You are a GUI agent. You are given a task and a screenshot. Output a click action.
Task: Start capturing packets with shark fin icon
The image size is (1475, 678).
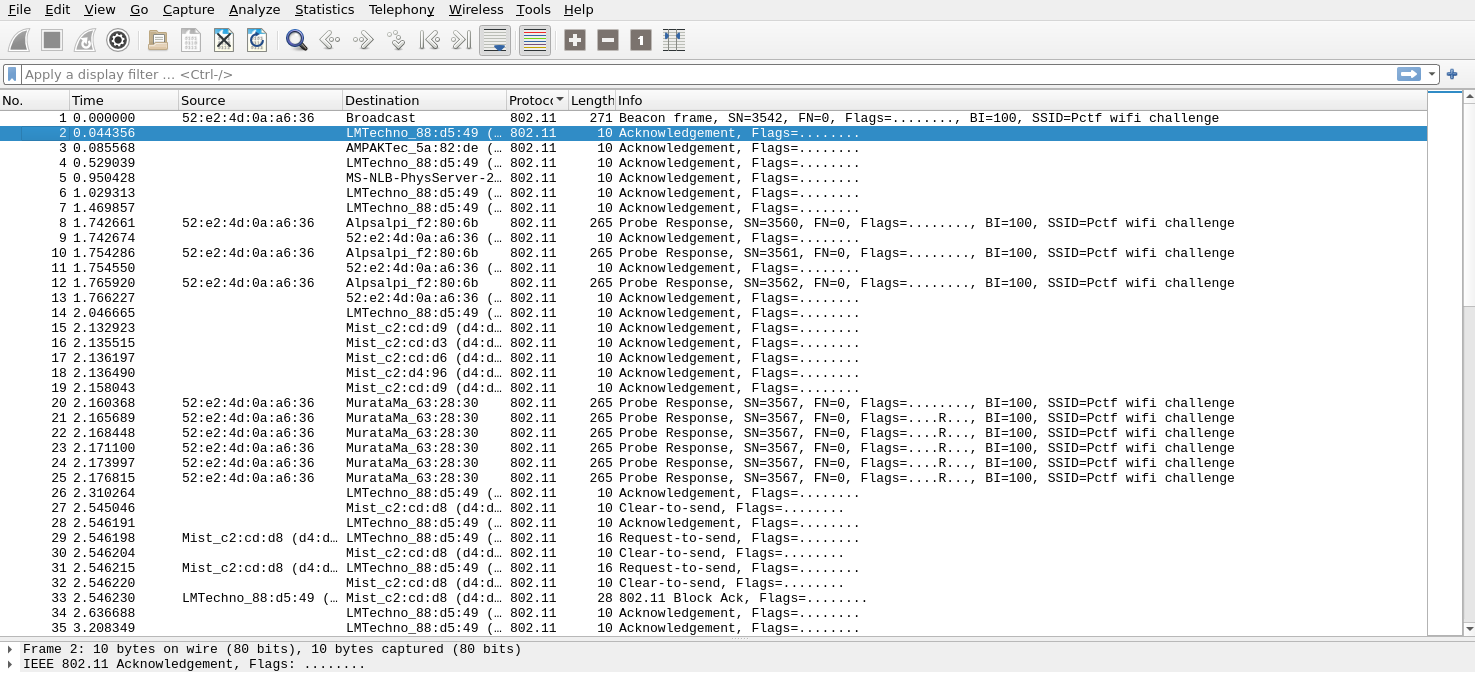(19, 40)
